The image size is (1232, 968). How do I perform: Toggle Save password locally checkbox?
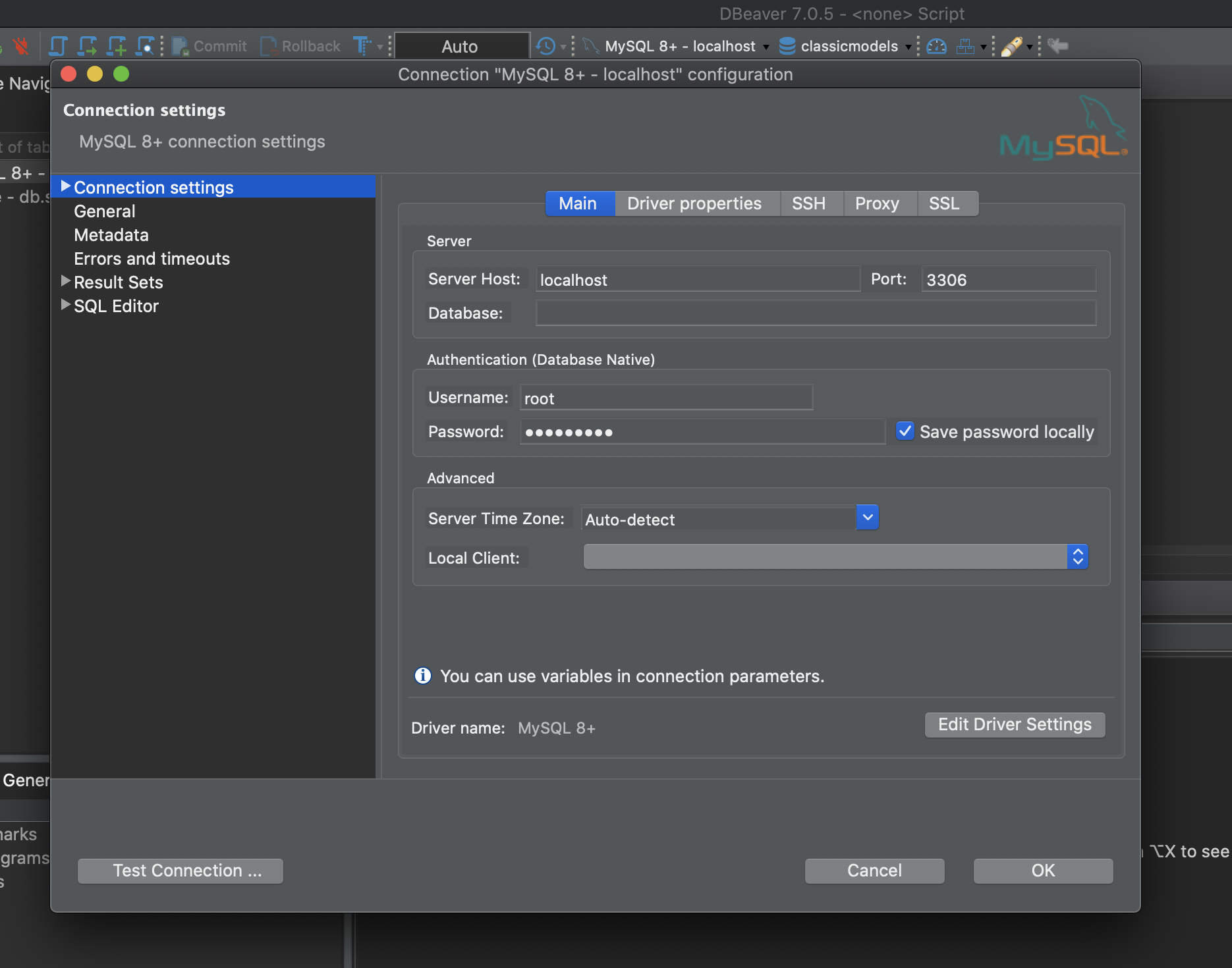(x=905, y=431)
